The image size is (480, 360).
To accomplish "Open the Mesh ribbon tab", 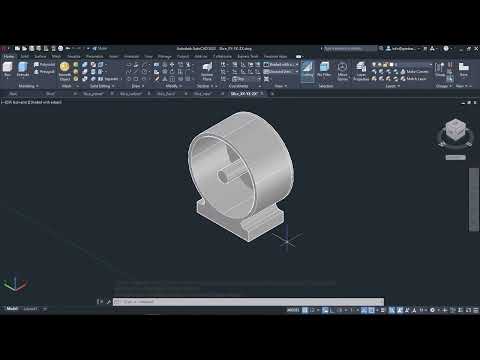I will pos(56,56).
